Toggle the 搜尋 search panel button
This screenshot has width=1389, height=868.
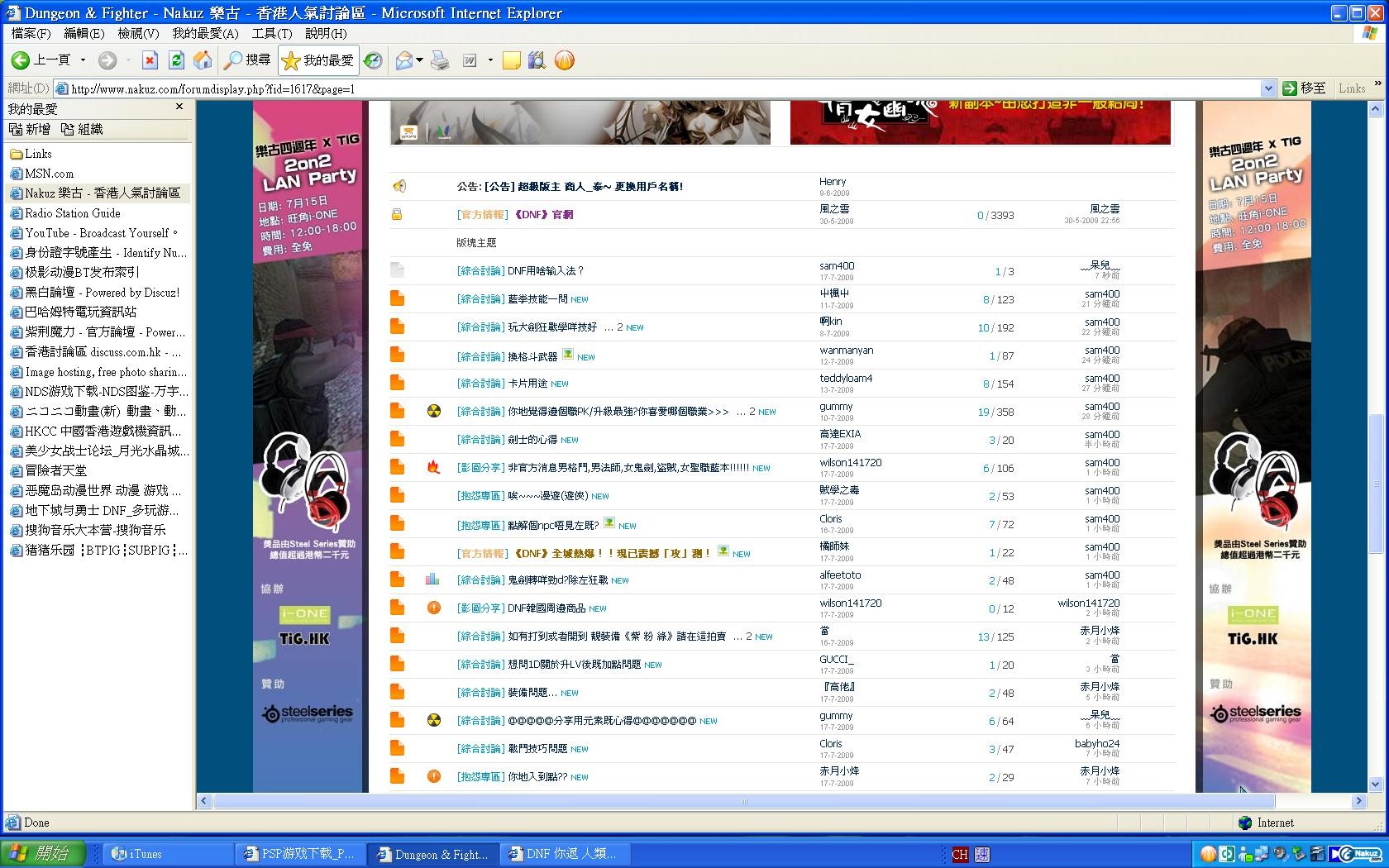[x=248, y=60]
